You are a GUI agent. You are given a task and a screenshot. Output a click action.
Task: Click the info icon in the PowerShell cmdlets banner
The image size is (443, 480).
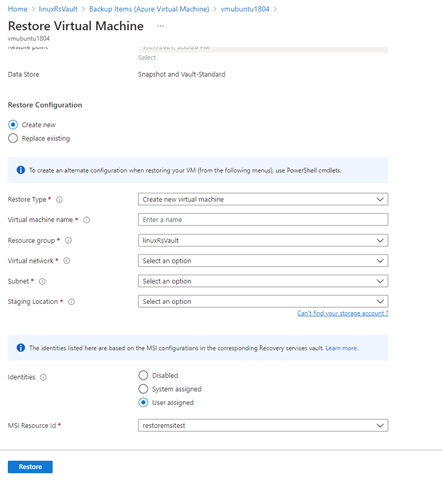click(21, 170)
